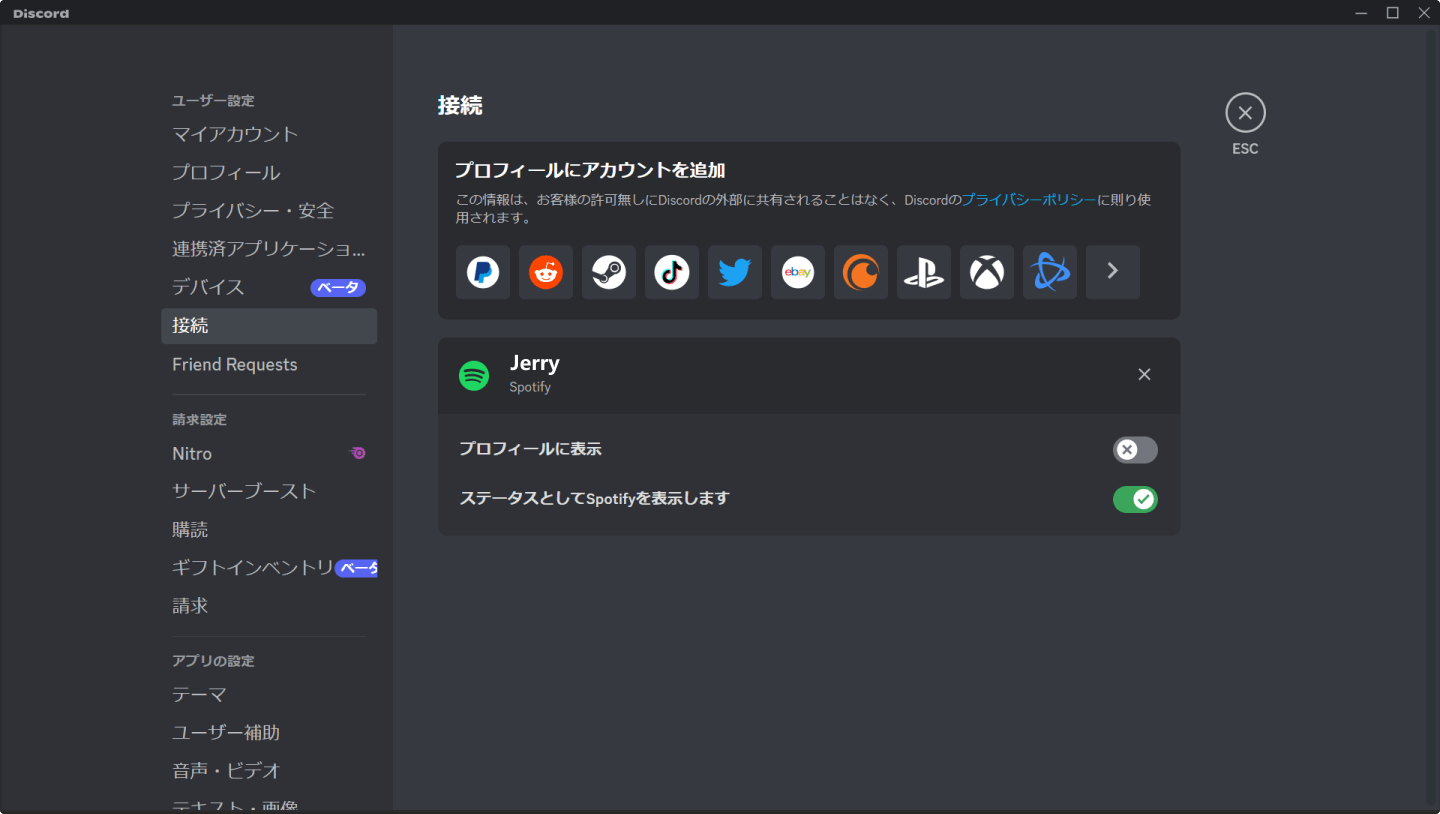This screenshot has height=814, width=1440.
Task: Connect a Twitter account
Action: click(735, 272)
